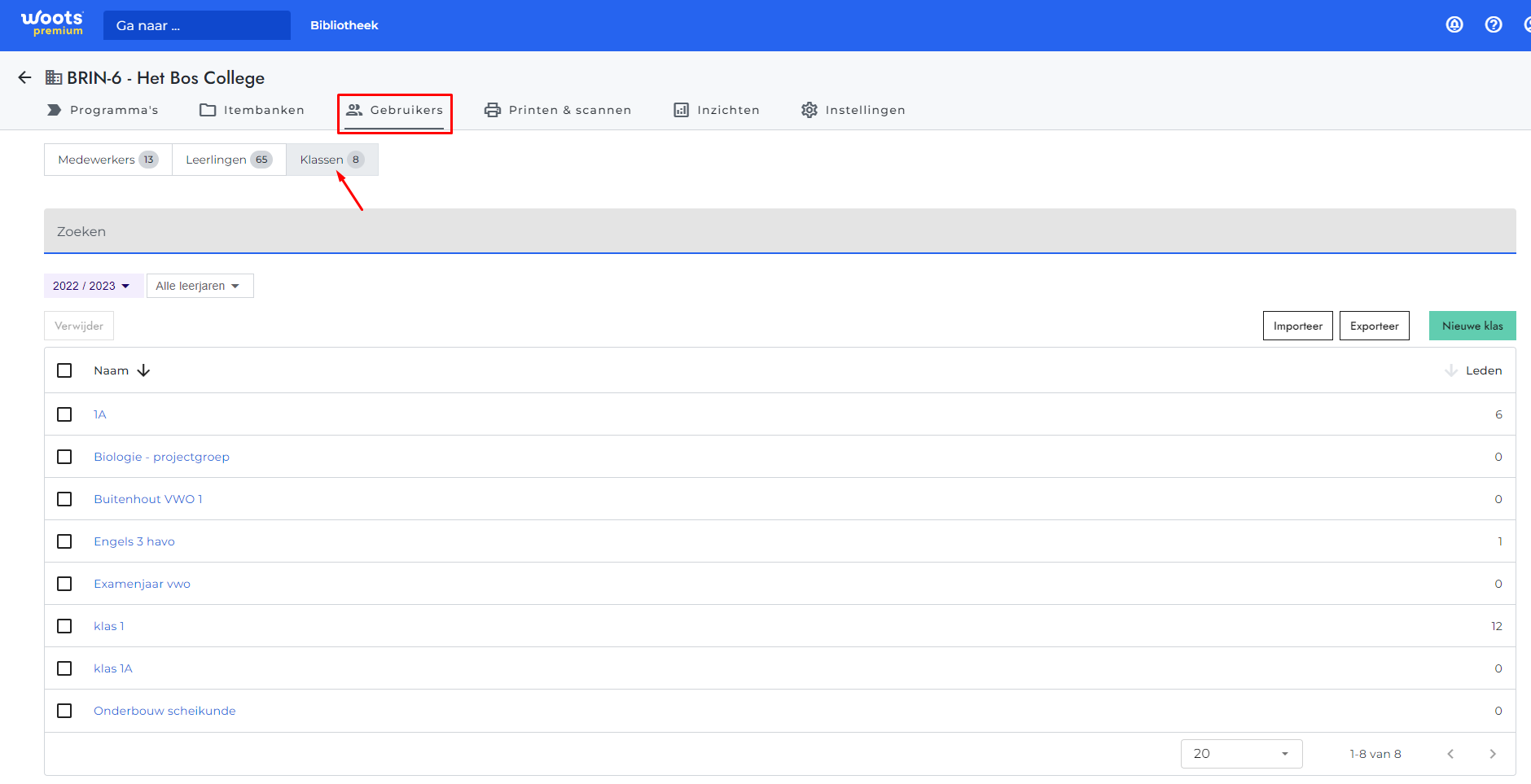Open the Biologie - projectgroep class link
This screenshot has height=784, width=1531.
[x=161, y=457]
